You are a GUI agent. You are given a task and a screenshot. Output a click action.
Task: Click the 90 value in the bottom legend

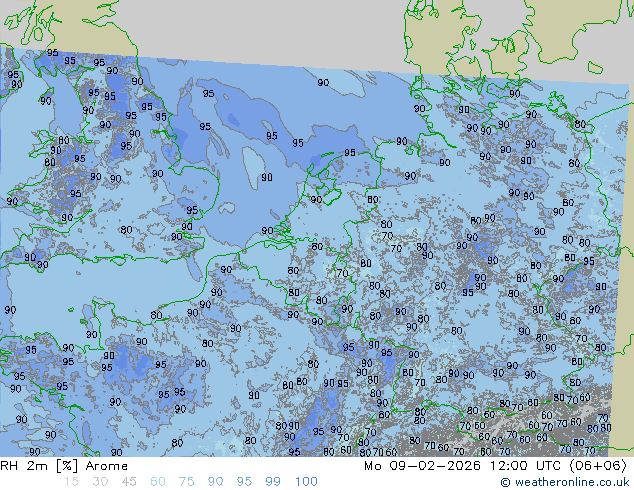[216, 482]
